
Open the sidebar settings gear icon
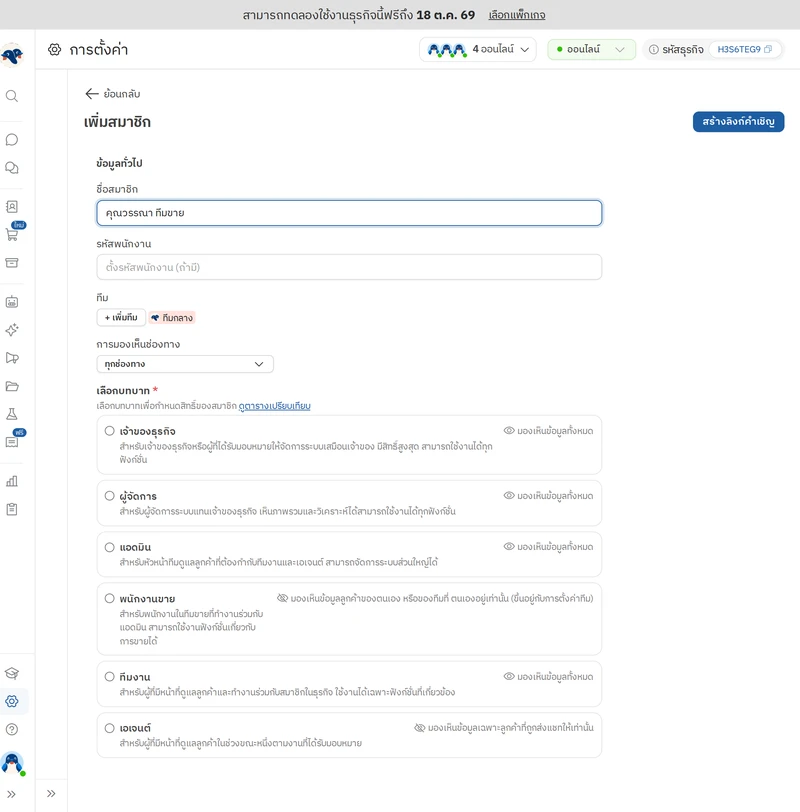pyautogui.click(x=12, y=701)
